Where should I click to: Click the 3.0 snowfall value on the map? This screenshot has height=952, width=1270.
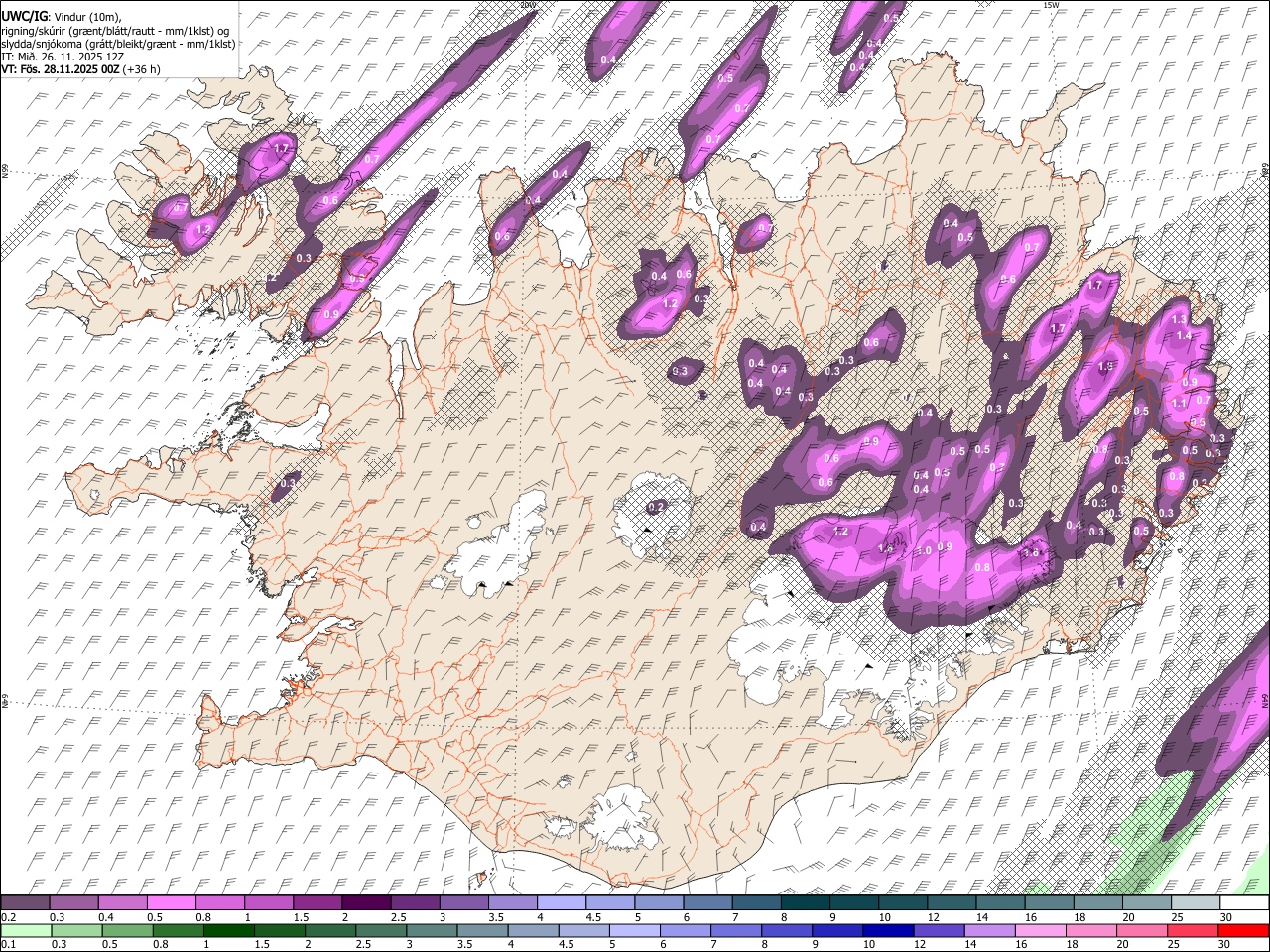click(922, 550)
